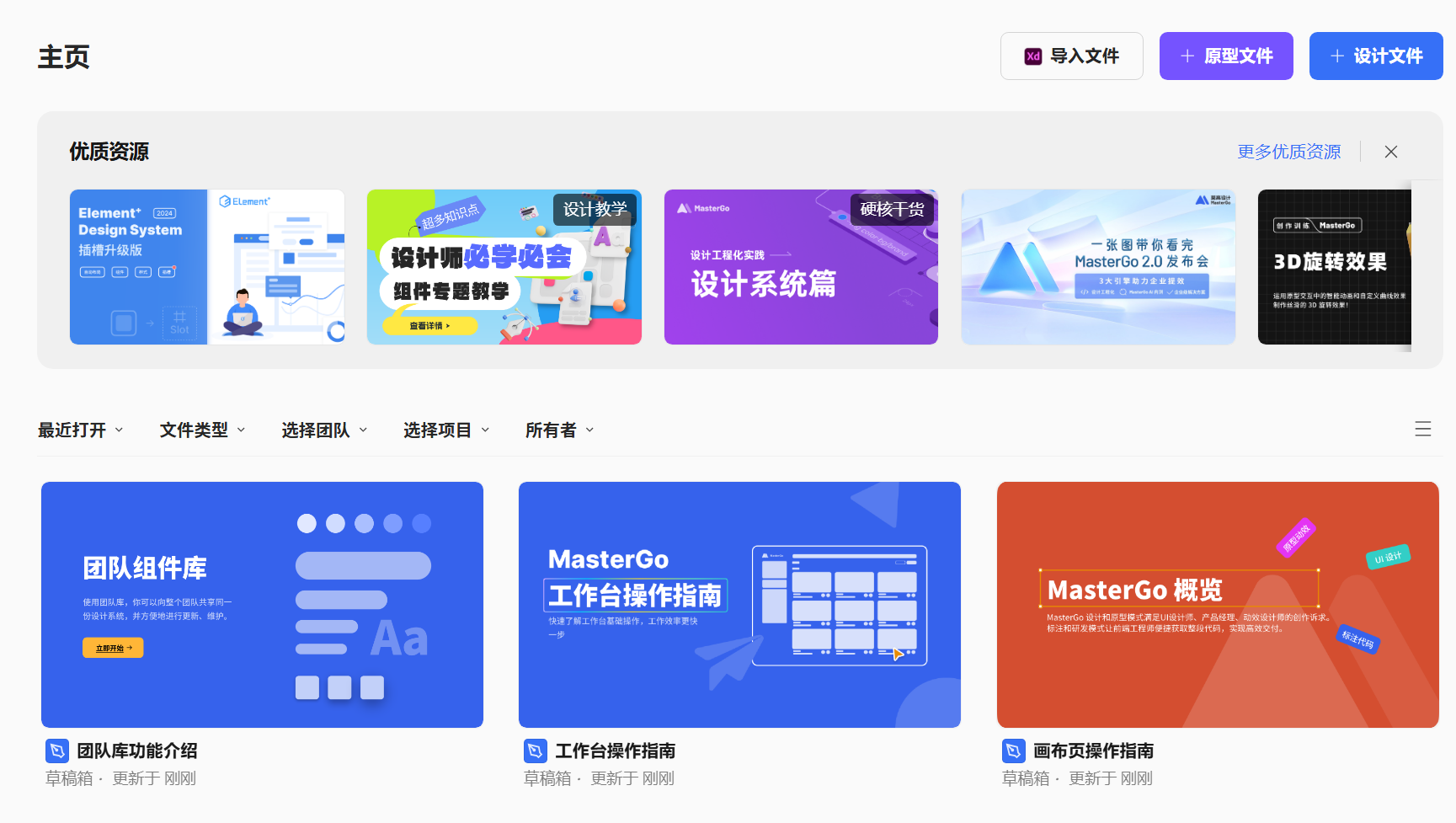Click the file icon beside 工作台操作指南
Screen dimensions: 1456x823
(x=536, y=751)
